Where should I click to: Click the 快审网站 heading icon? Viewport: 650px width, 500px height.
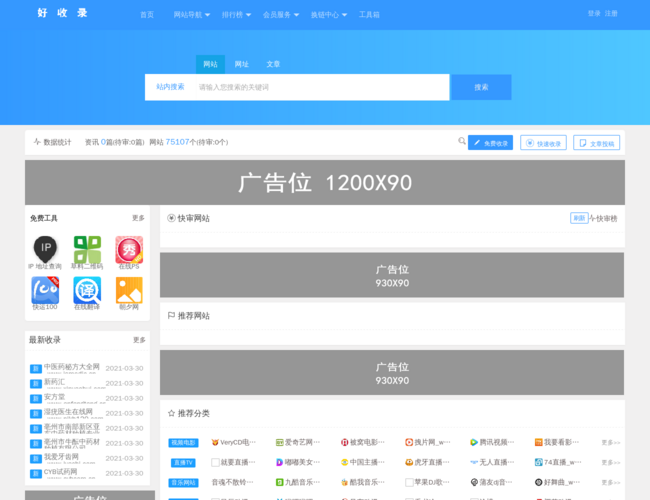pos(171,218)
